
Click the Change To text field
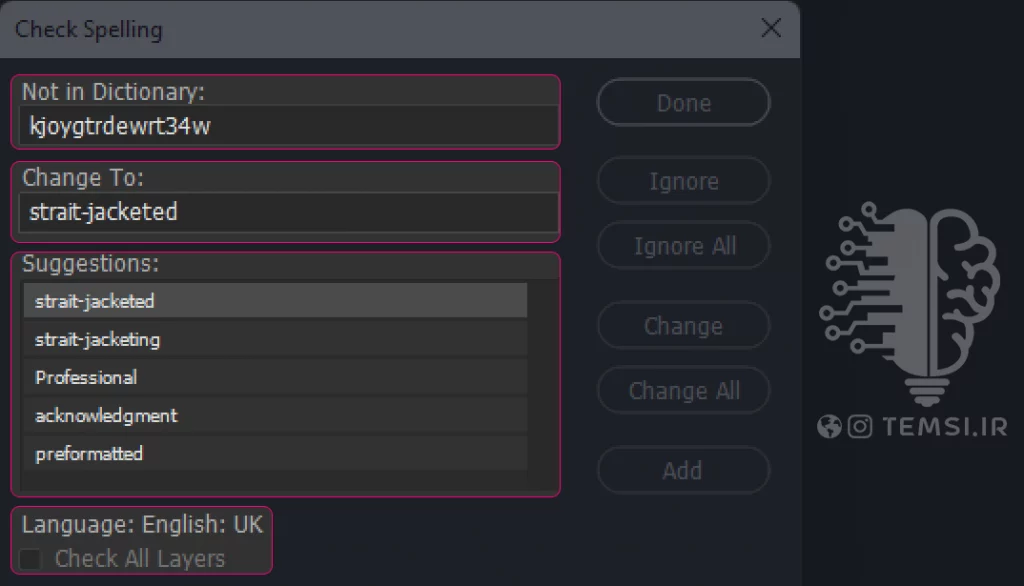click(x=288, y=212)
